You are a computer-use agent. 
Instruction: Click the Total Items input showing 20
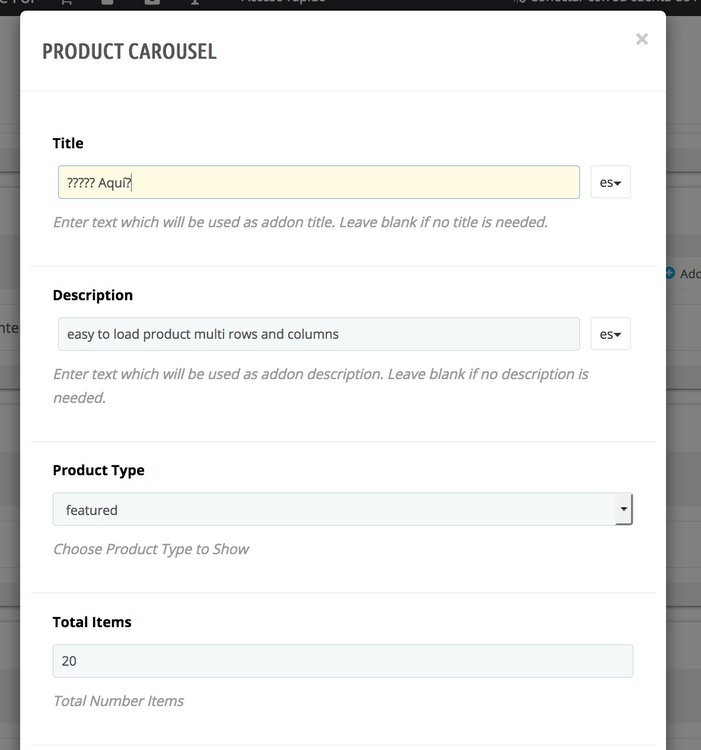pos(342,661)
